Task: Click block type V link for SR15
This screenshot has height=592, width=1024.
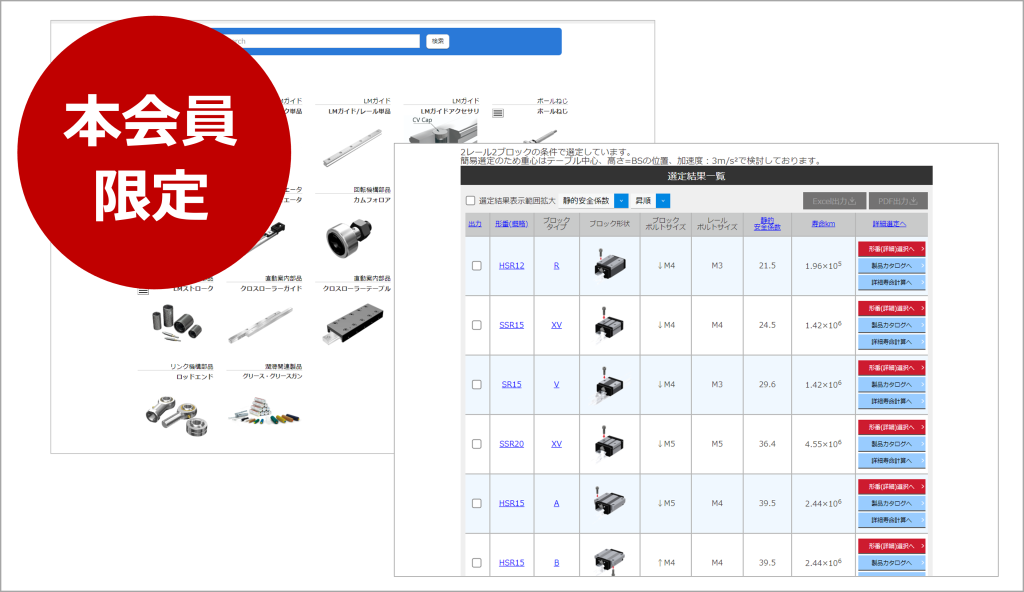Action: 556,385
